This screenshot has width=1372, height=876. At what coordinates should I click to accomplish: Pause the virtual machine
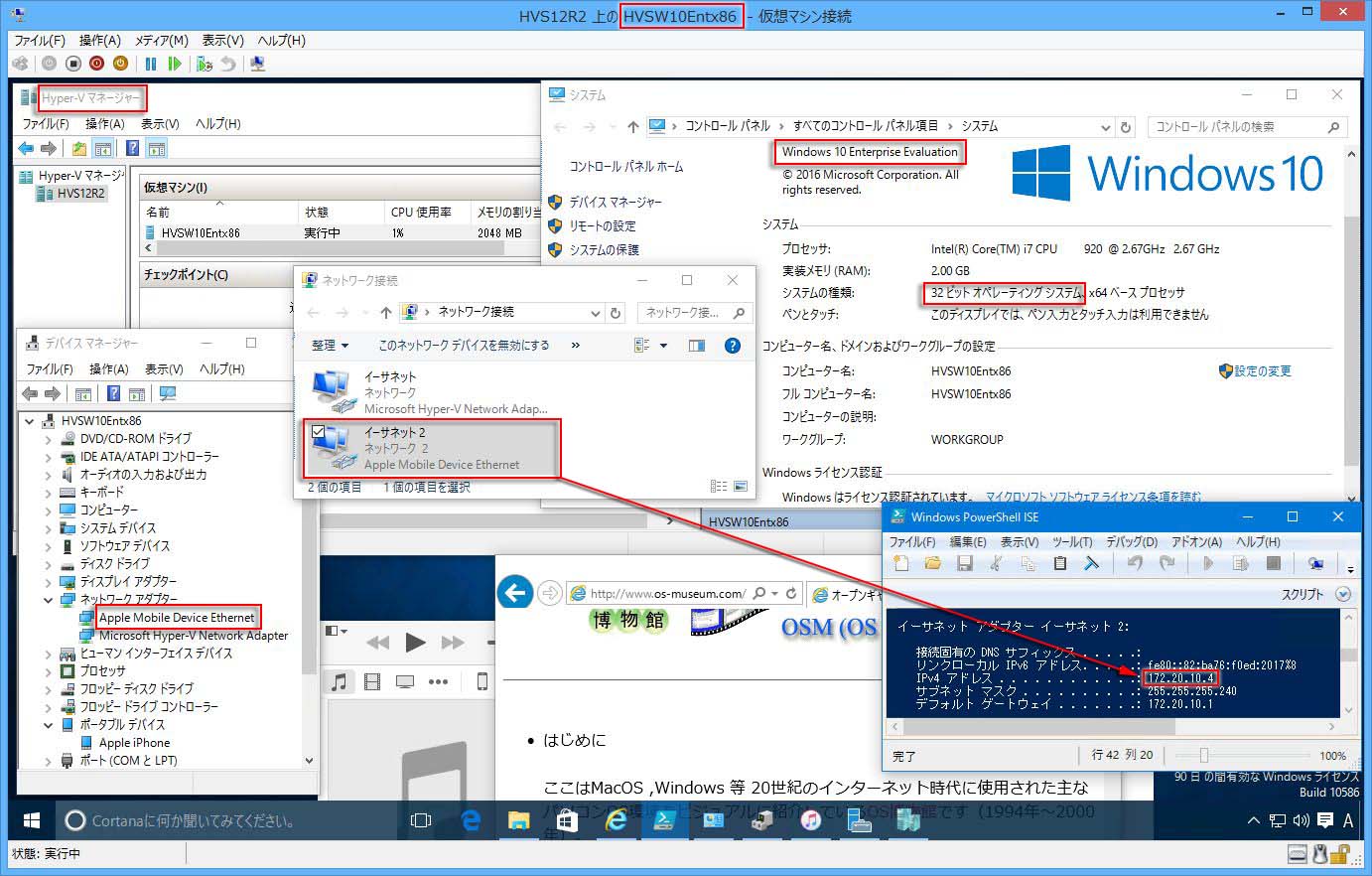(151, 64)
